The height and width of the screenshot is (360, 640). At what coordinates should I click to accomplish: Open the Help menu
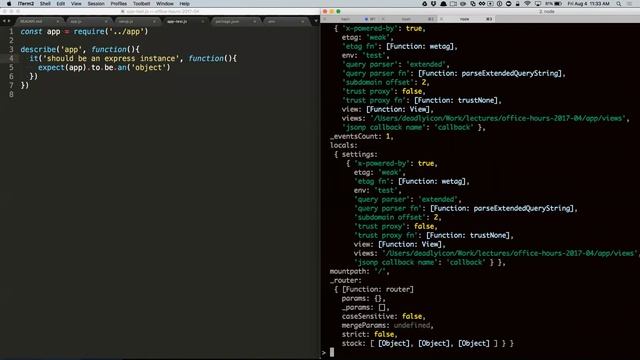(x=184, y=4)
